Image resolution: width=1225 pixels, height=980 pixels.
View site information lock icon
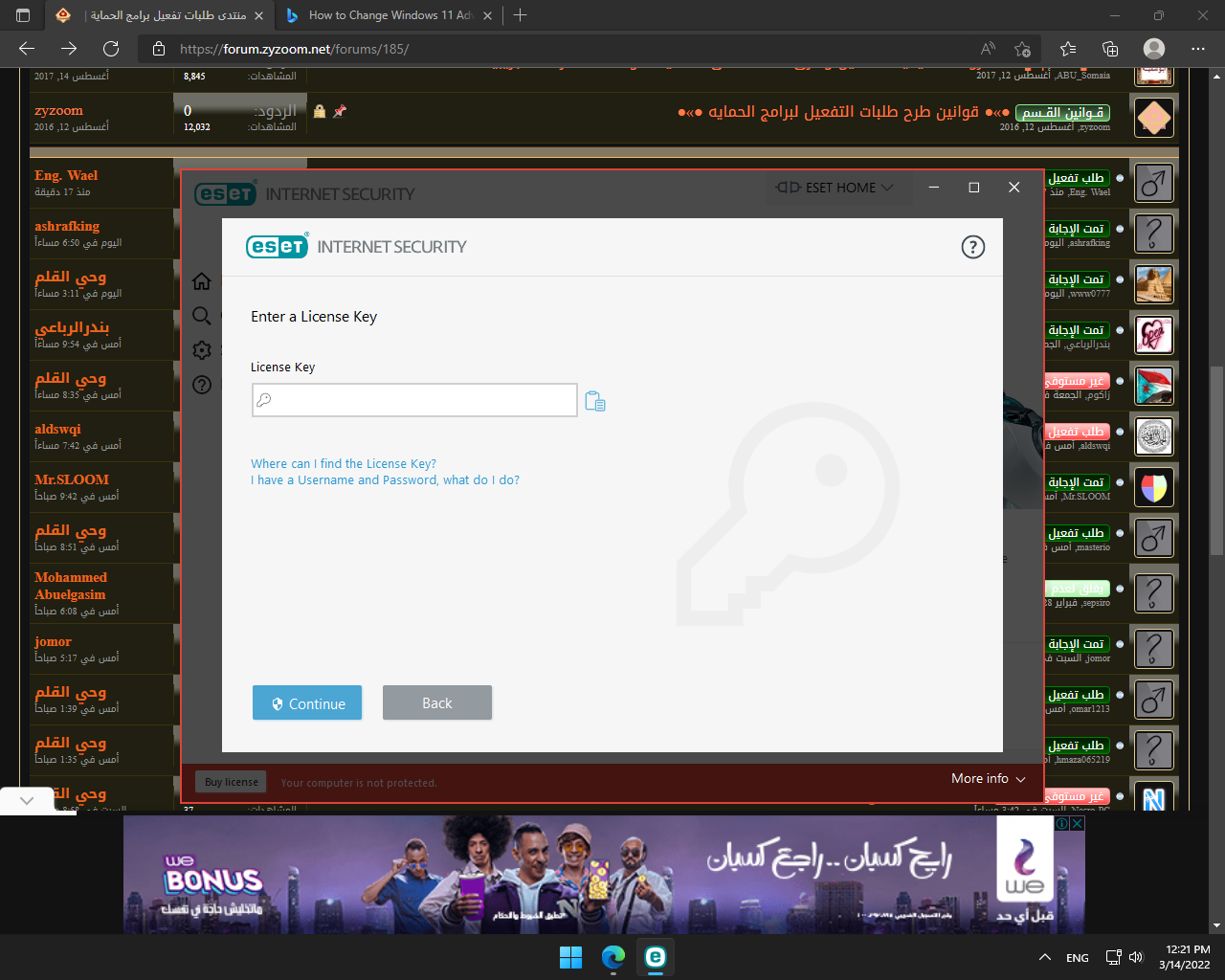click(x=159, y=49)
